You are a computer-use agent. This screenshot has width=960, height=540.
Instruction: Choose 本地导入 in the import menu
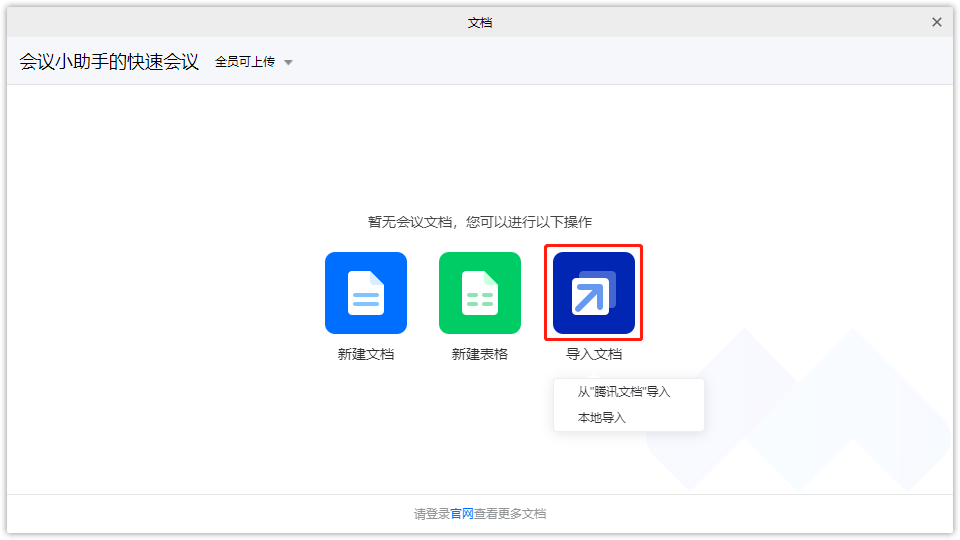[x=602, y=418]
